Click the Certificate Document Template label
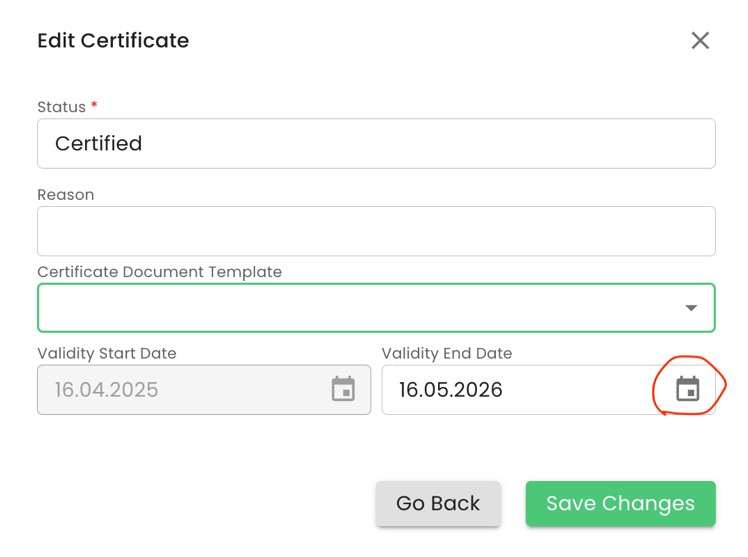 pos(159,272)
